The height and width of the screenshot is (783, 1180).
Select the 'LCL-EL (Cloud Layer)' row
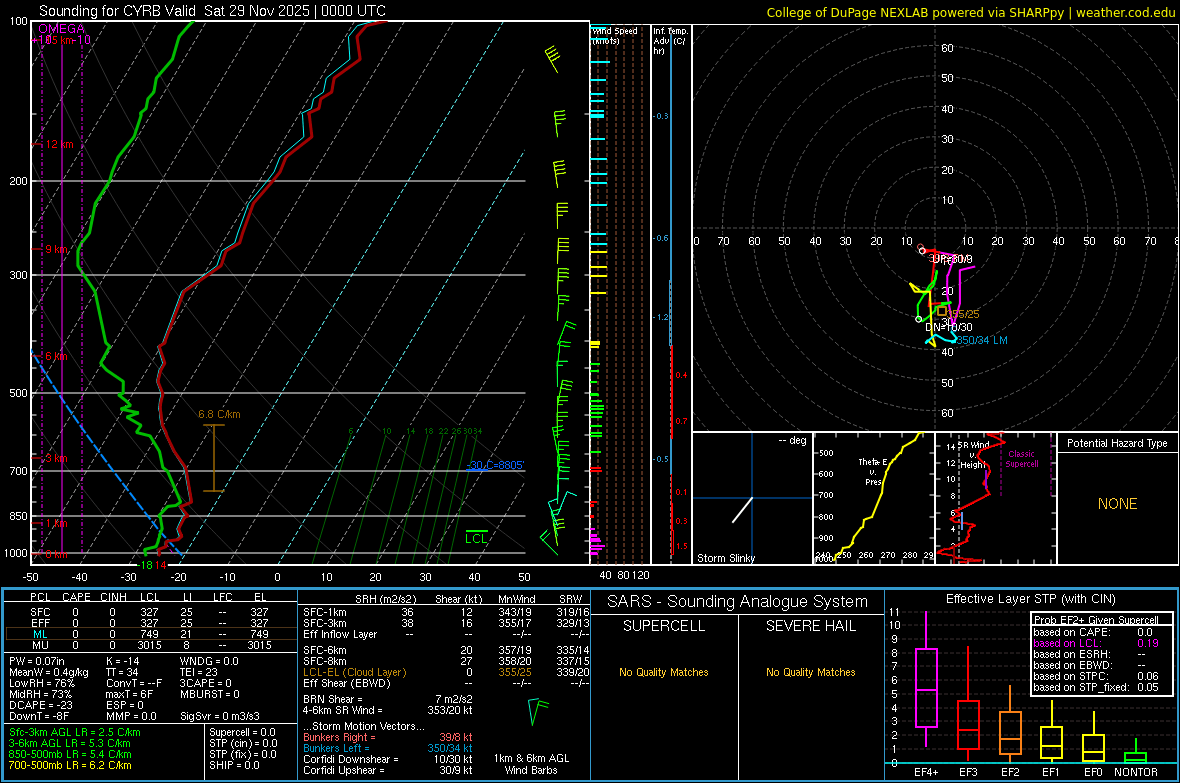[x=446, y=672]
